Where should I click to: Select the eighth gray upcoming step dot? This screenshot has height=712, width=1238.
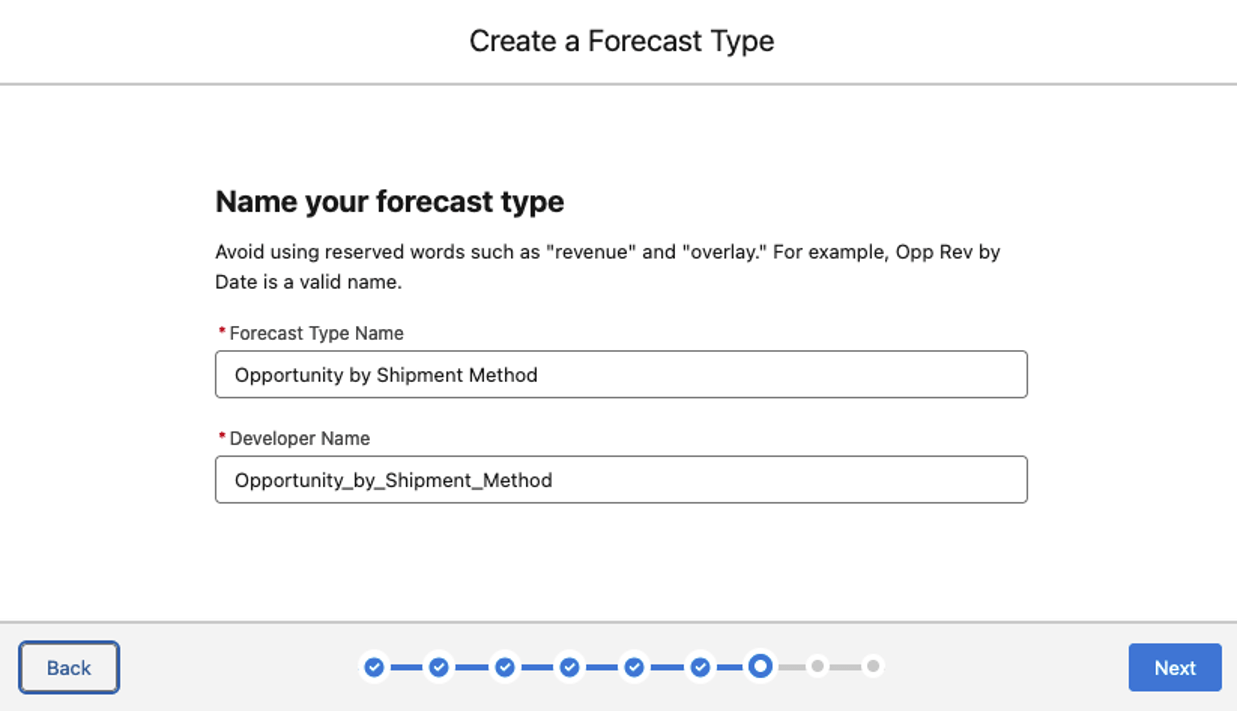point(818,666)
